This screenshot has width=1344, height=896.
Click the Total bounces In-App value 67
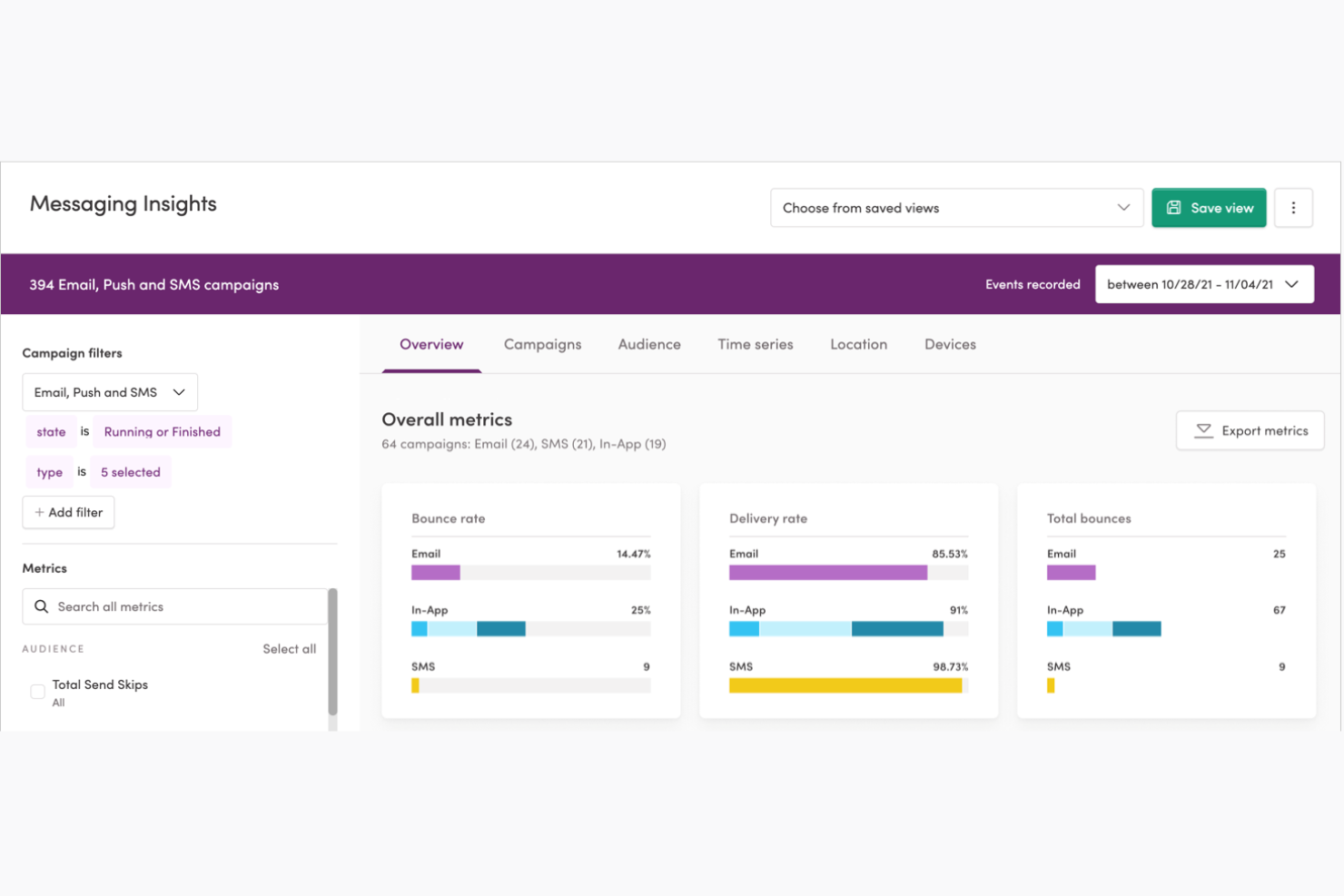[x=1280, y=610]
